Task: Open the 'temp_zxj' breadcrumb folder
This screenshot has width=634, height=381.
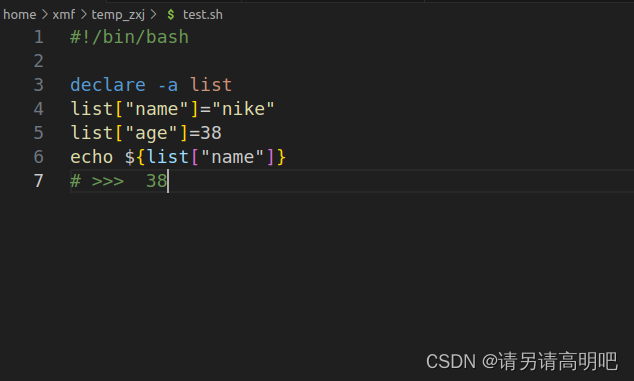Action: pos(118,15)
